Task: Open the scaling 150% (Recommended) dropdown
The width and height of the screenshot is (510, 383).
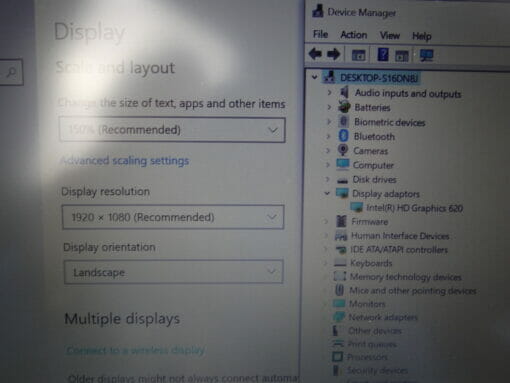Action: [x=172, y=130]
